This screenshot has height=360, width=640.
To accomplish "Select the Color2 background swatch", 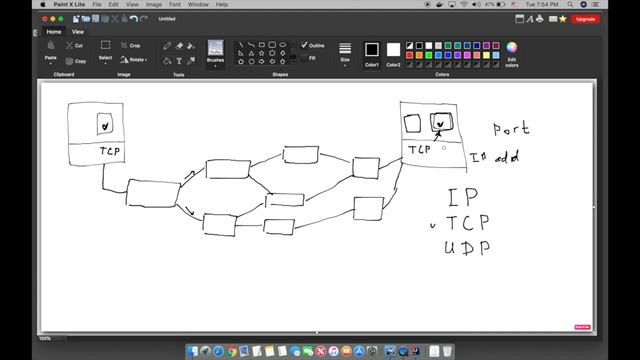I will [393, 54].
